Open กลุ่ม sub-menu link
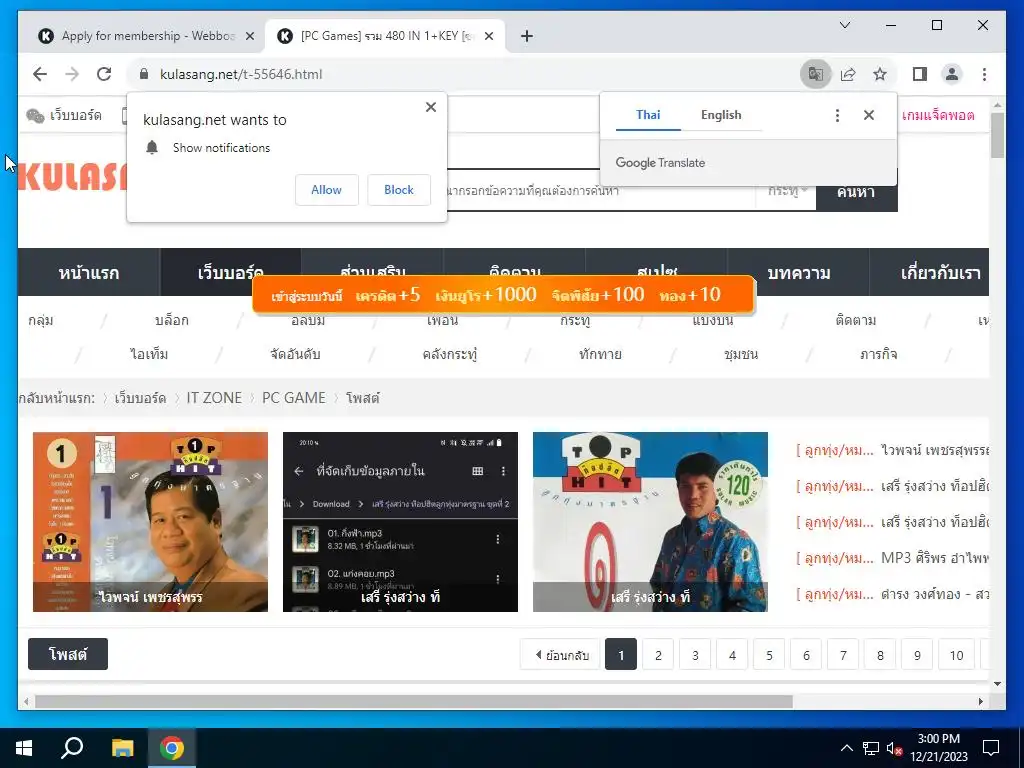1024x768 pixels. point(40,320)
